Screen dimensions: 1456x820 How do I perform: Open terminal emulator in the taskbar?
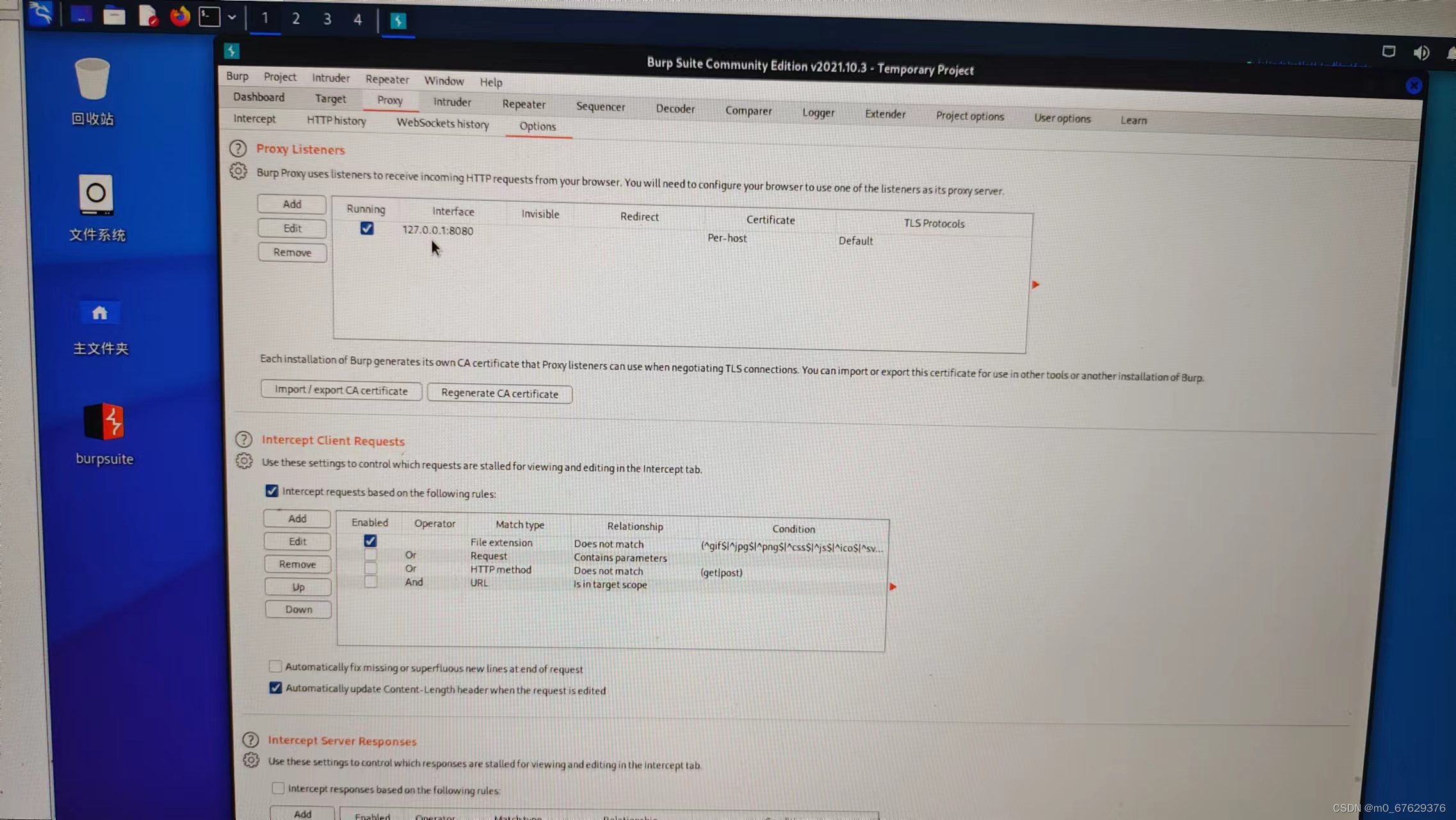pyautogui.click(x=209, y=17)
